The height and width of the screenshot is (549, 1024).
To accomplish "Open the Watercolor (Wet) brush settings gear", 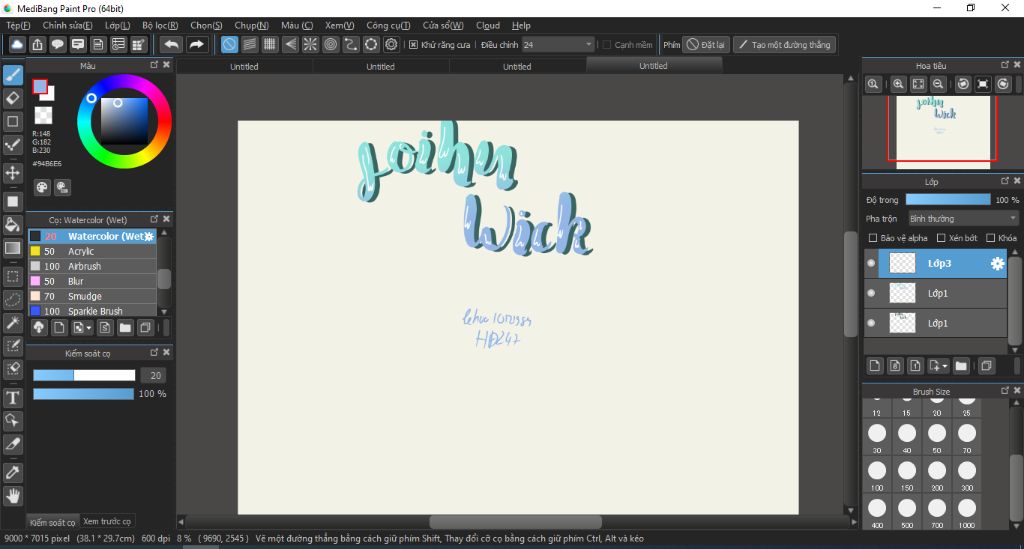I will pos(149,236).
